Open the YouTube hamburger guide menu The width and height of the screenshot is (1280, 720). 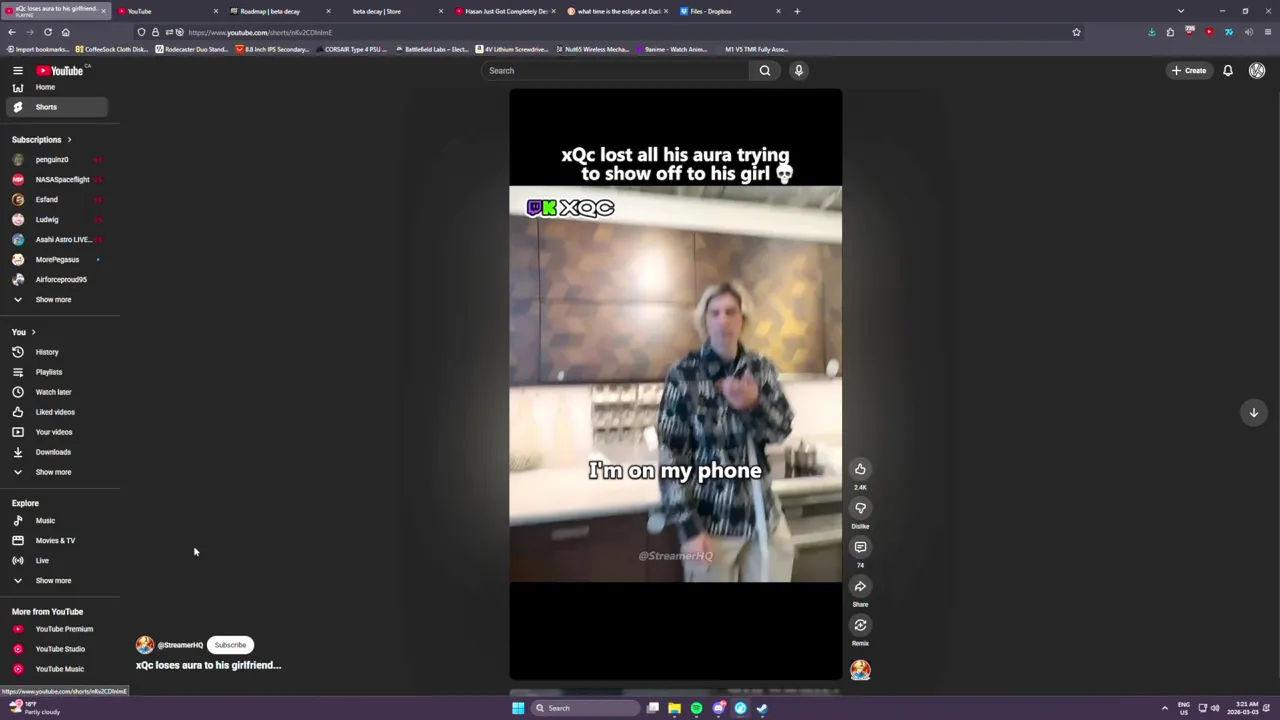pyautogui.click(x=17, y=70)
